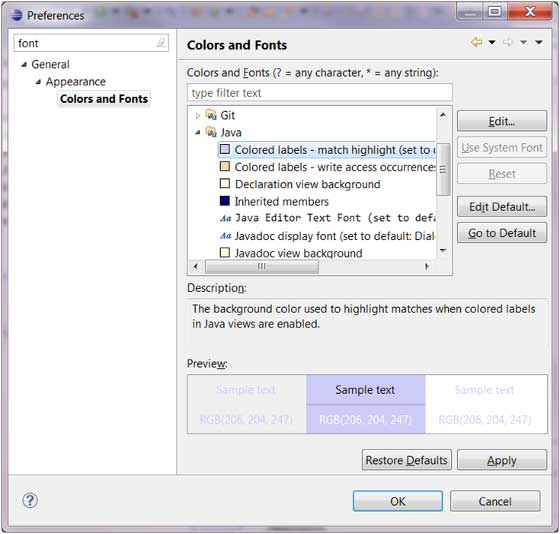
Task: Click the clear filter eraser icon
Action: pyautogui.click(x=161, y=43)
